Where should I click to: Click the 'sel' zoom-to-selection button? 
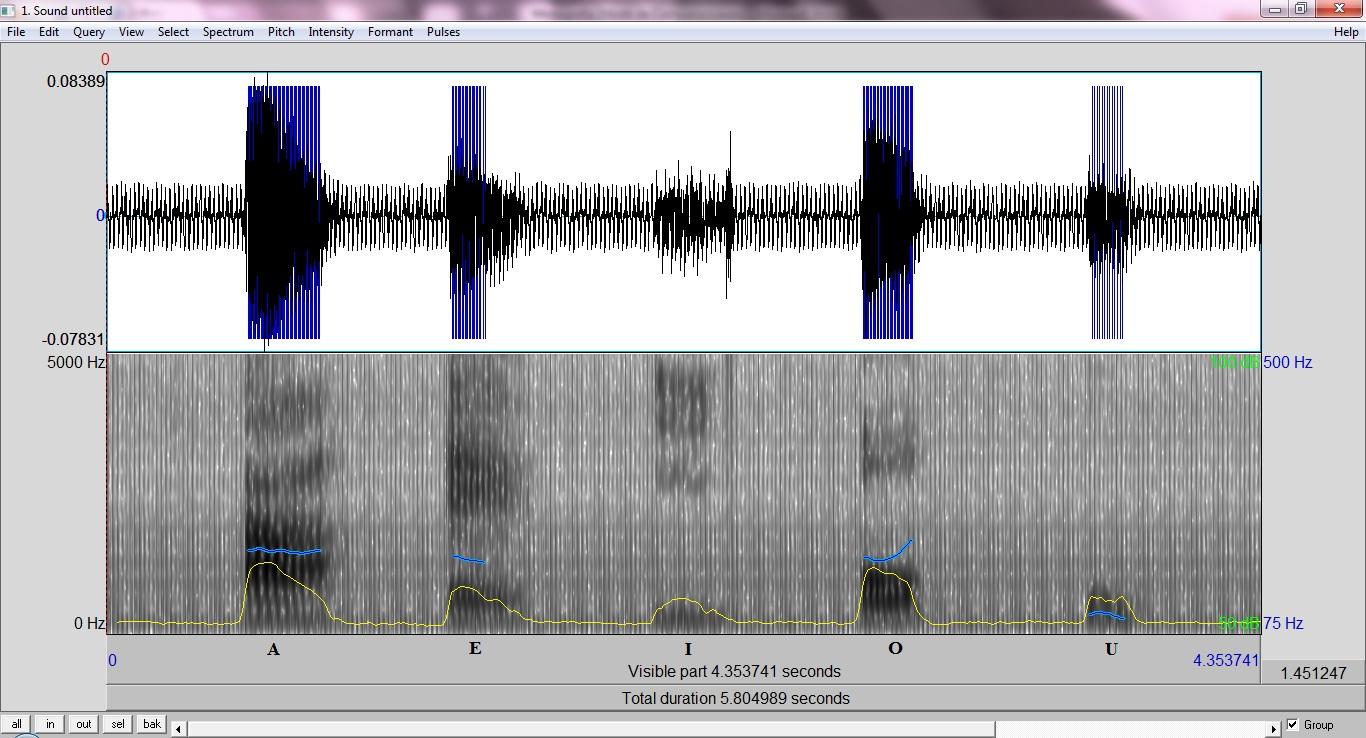118,724
